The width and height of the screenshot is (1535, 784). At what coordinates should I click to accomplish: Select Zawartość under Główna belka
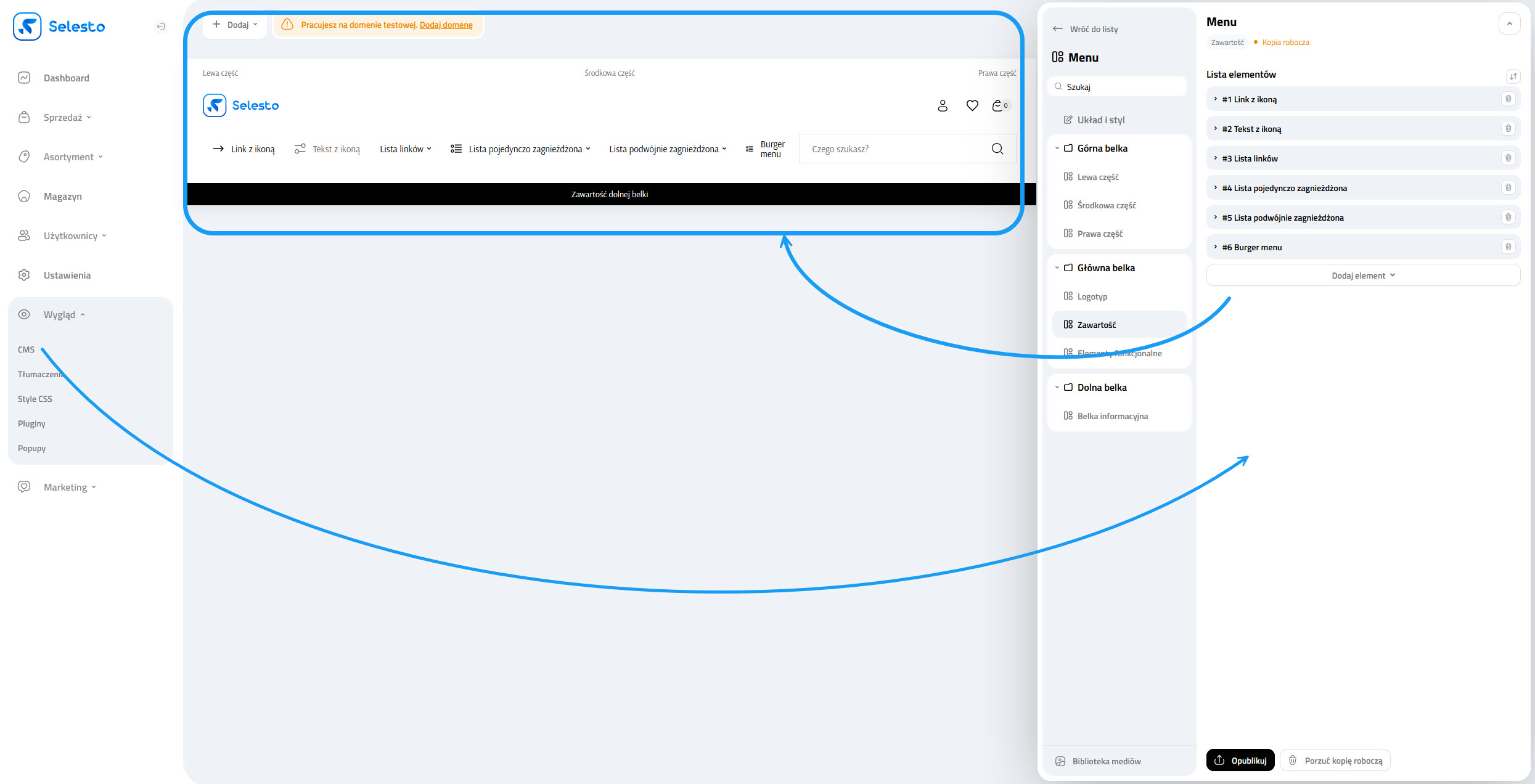(x=1097, y=324)
